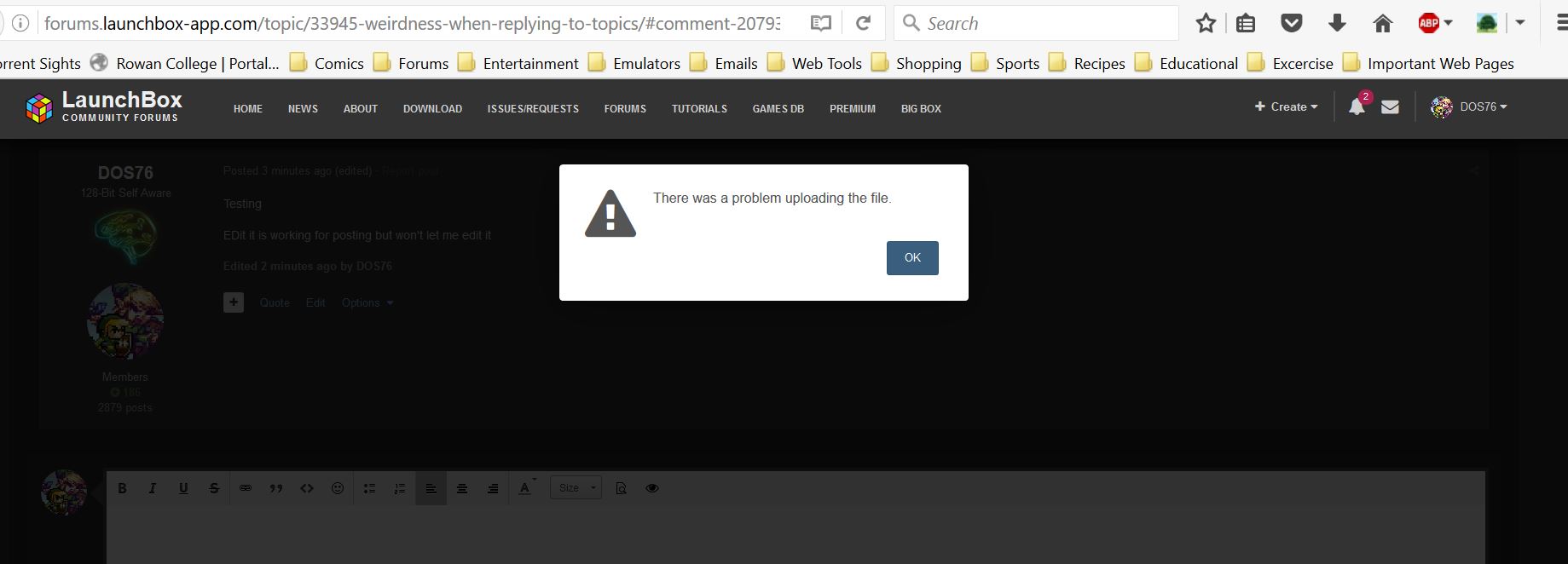Viewport: 1568px width, 564px height.
Task: Open the BIG BOX menu item
Action: (x=921, y=109)
